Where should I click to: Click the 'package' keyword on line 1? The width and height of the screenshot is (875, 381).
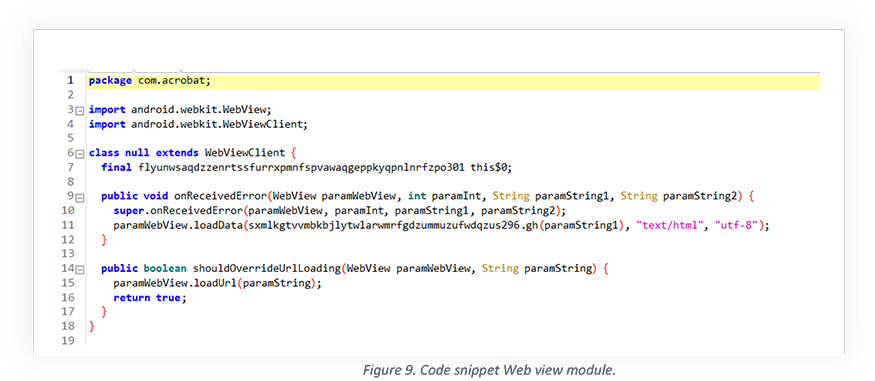pos(110,81)
